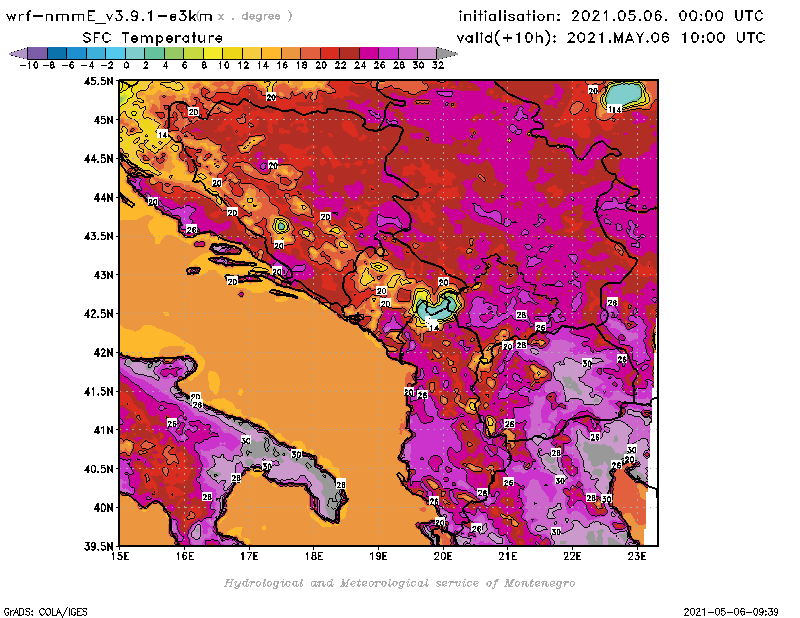Image resolution: width=800 pixels, height=618 pixels.
Task: Click the 41N latitude axis label
Action: [103, 430]
